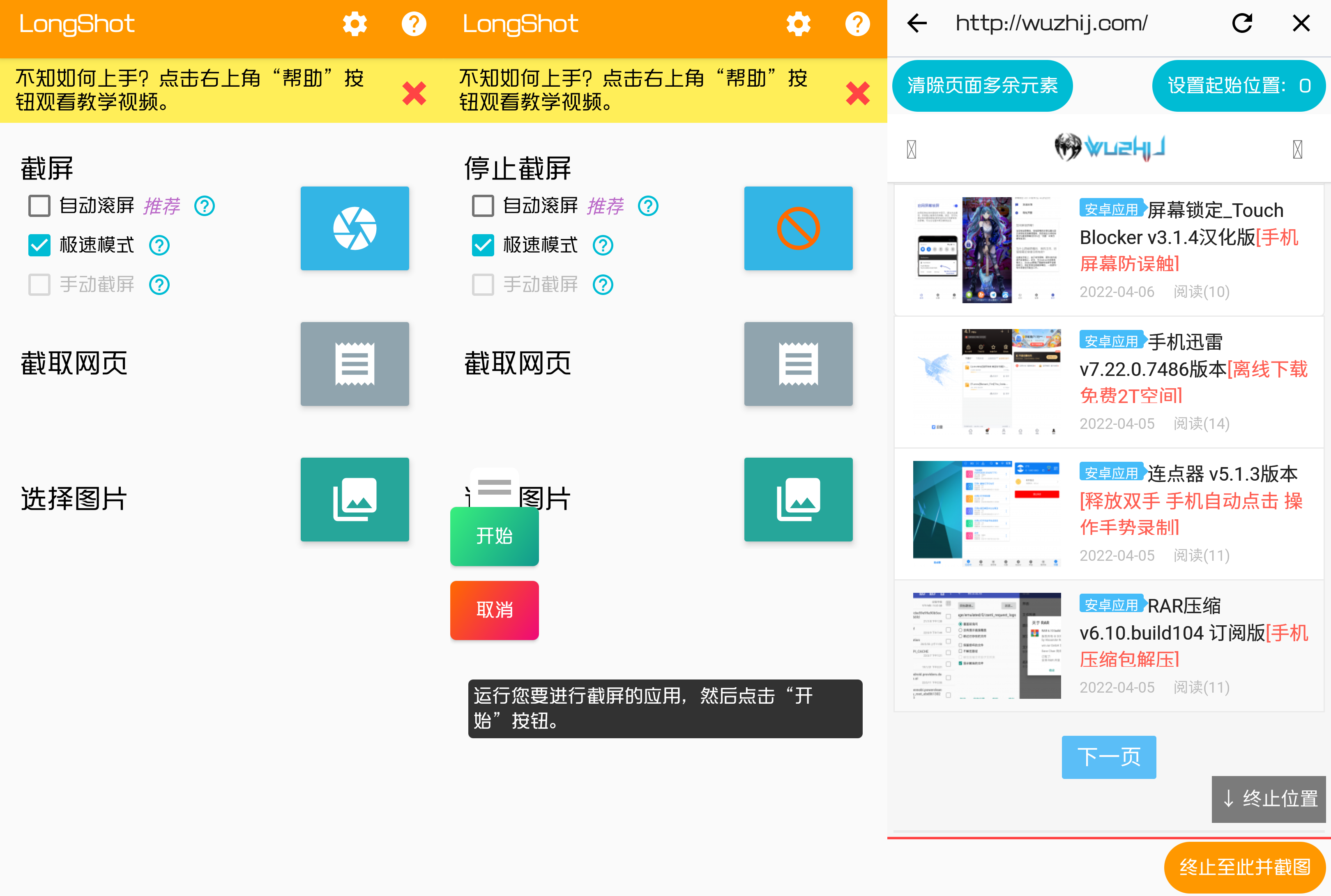Viewport: 1331px width, 896px height.
Task: Tap the blue camera shutter screenshot button
Action: (354, 228)
